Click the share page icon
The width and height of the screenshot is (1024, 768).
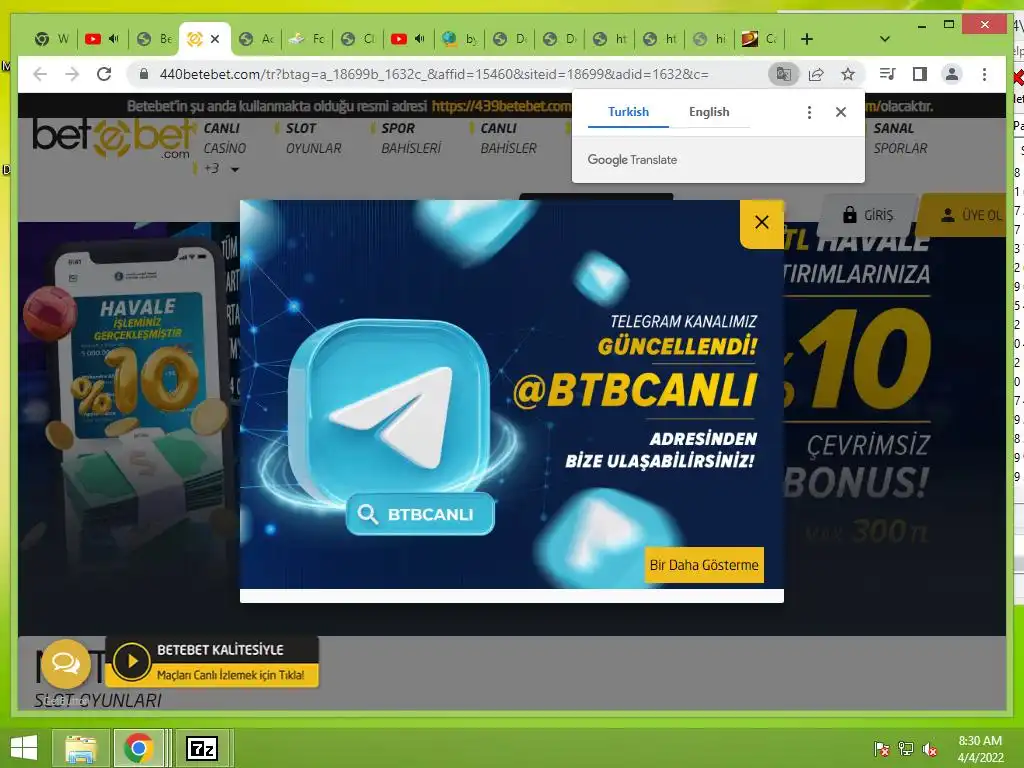tap(816, 74)
